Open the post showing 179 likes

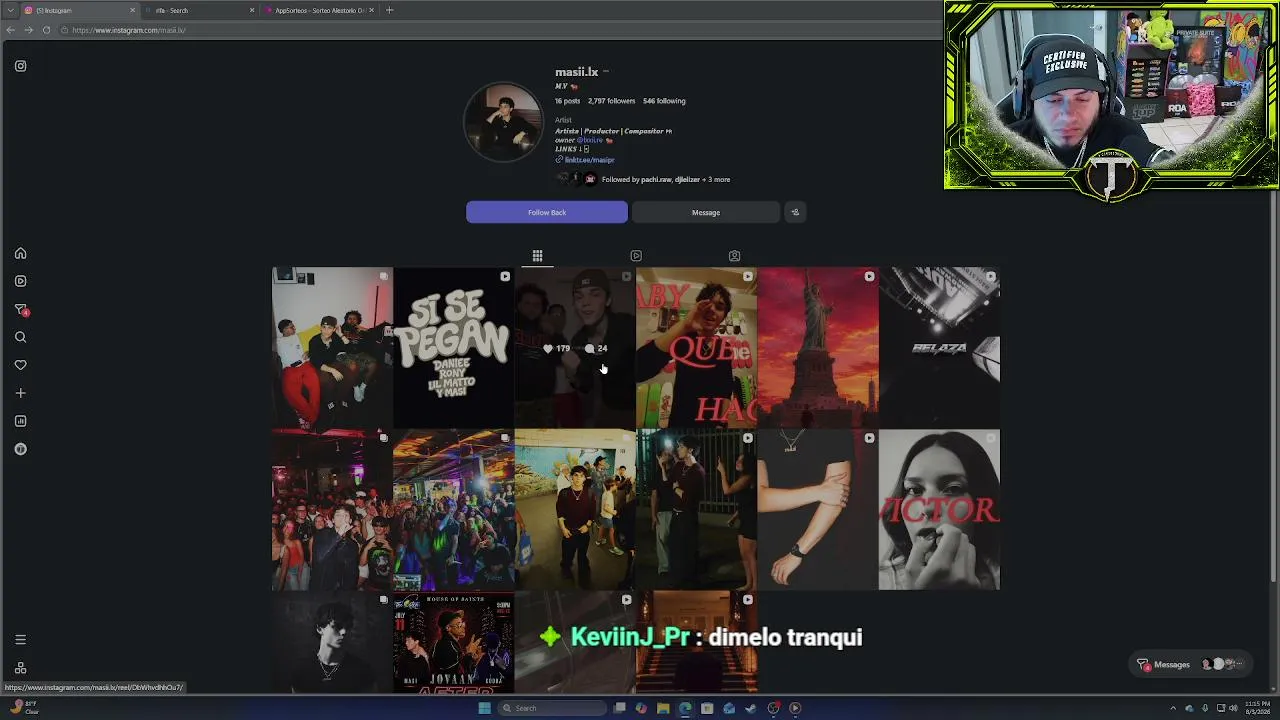pos(575,347)
